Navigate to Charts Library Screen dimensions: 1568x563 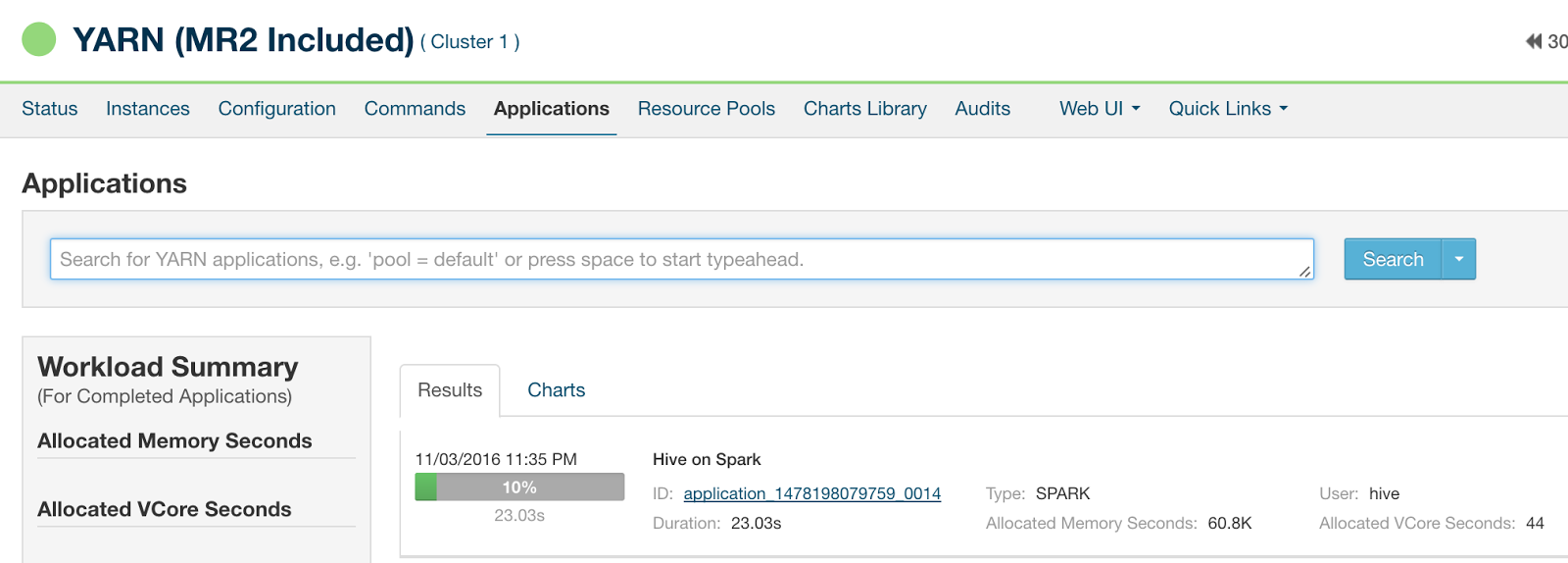pos(864,109)
